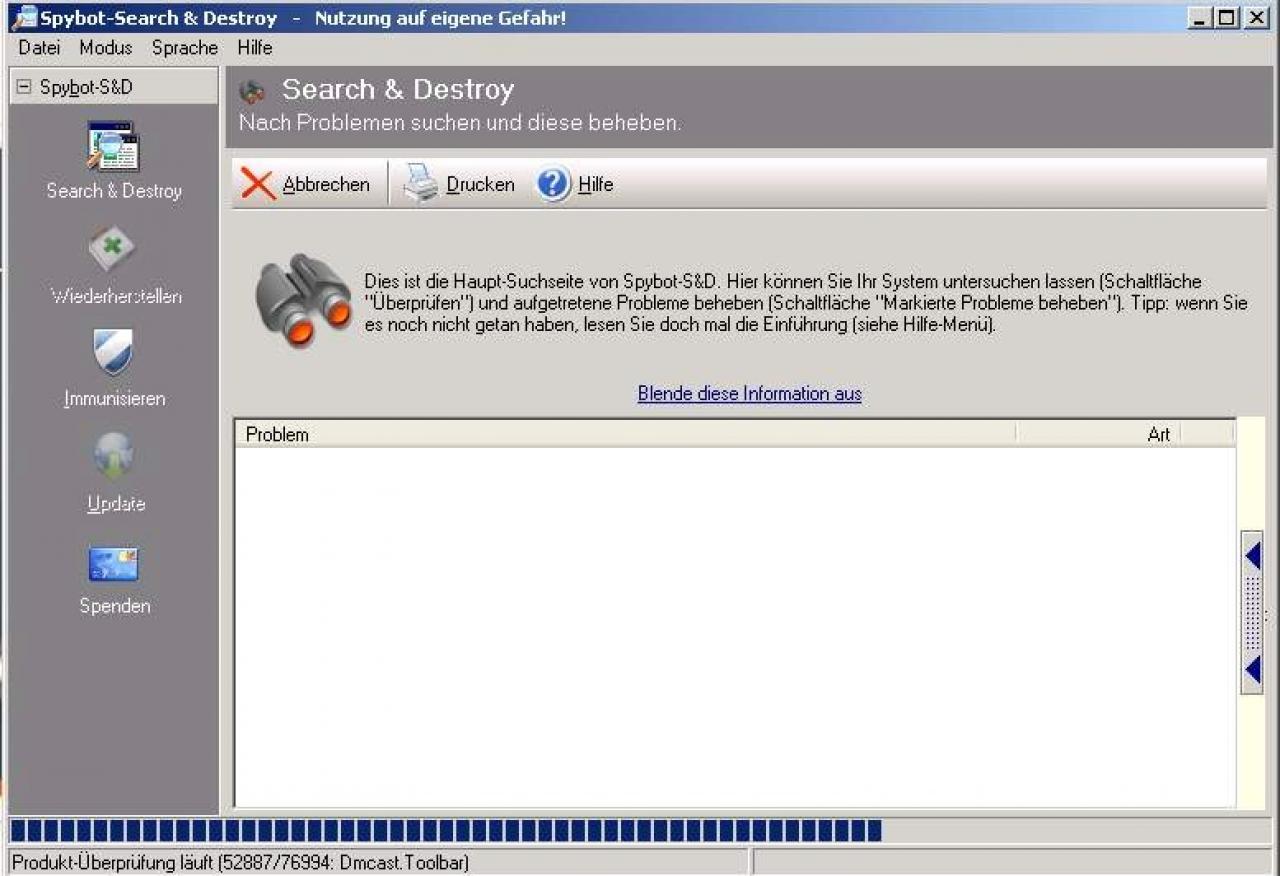This screenshot has width=1280, height=876.
Task: Maximize the Spybot window
Action: pyautogui.click(x=1225, y=17)
